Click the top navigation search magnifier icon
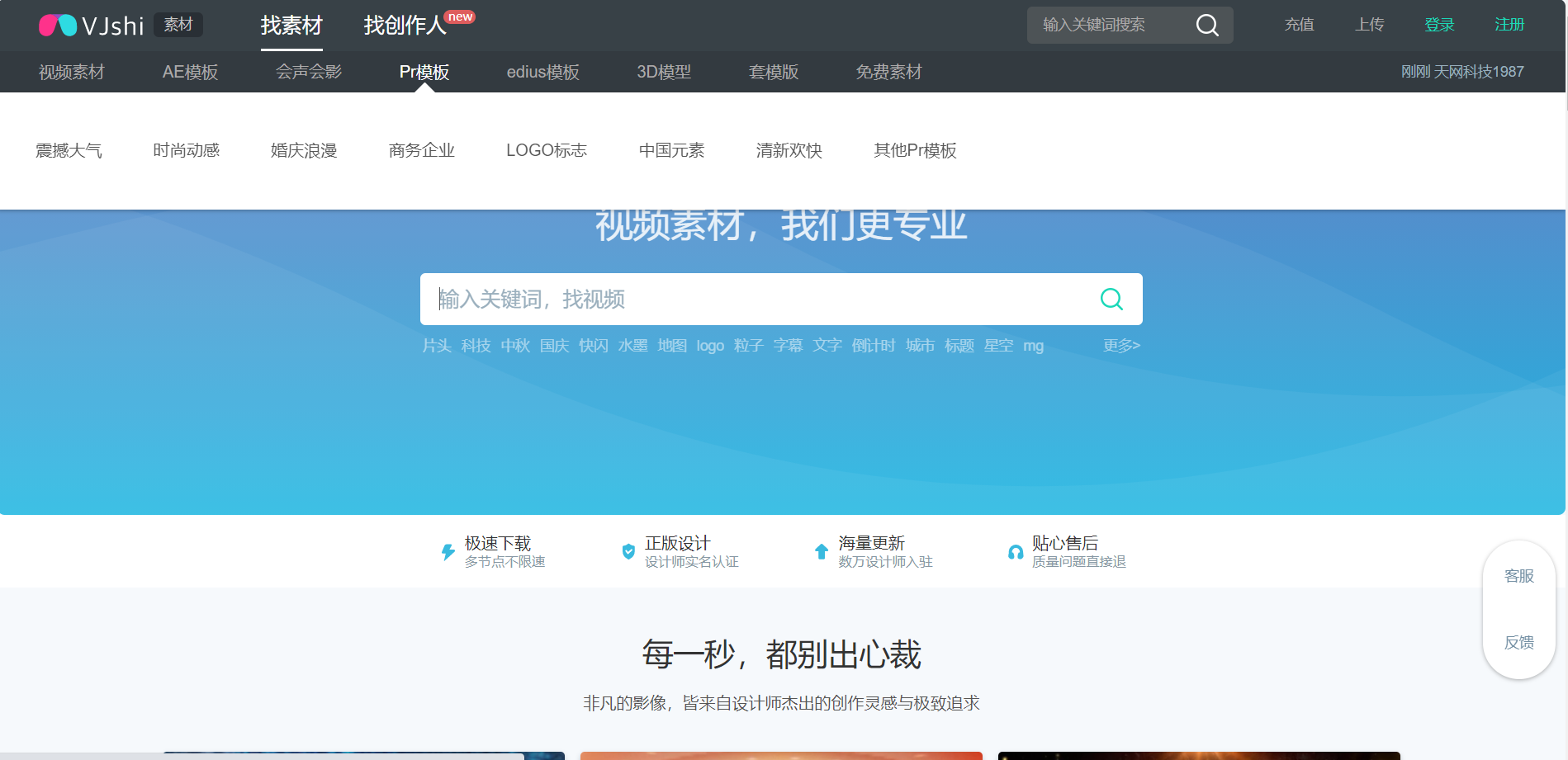The width and height of the screenshot is (1568, 760). point(1206,26)
